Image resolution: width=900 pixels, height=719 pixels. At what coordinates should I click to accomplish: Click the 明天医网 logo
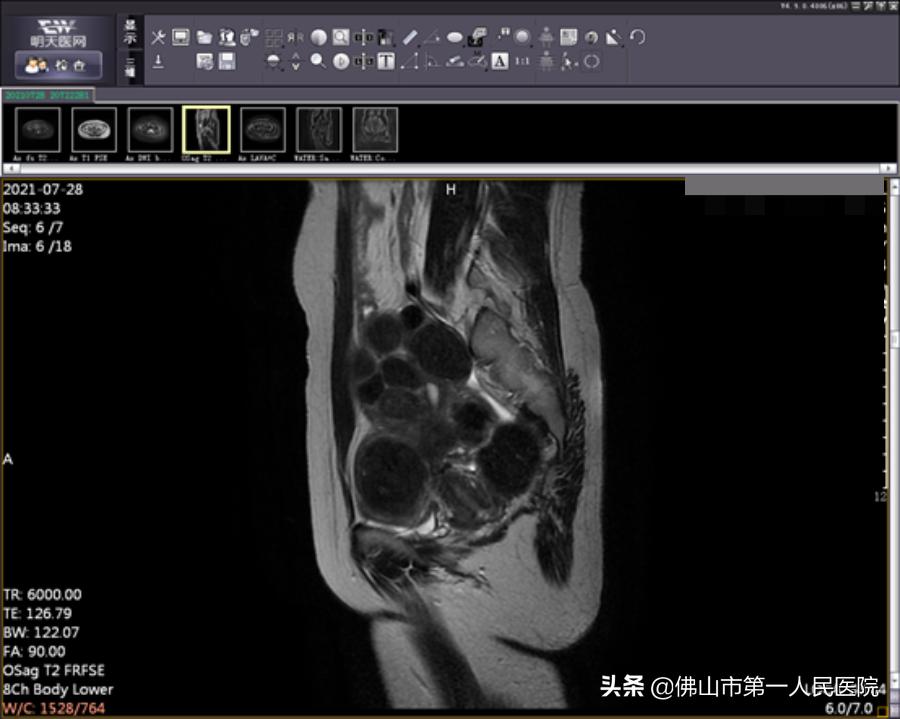click(58, 33)
